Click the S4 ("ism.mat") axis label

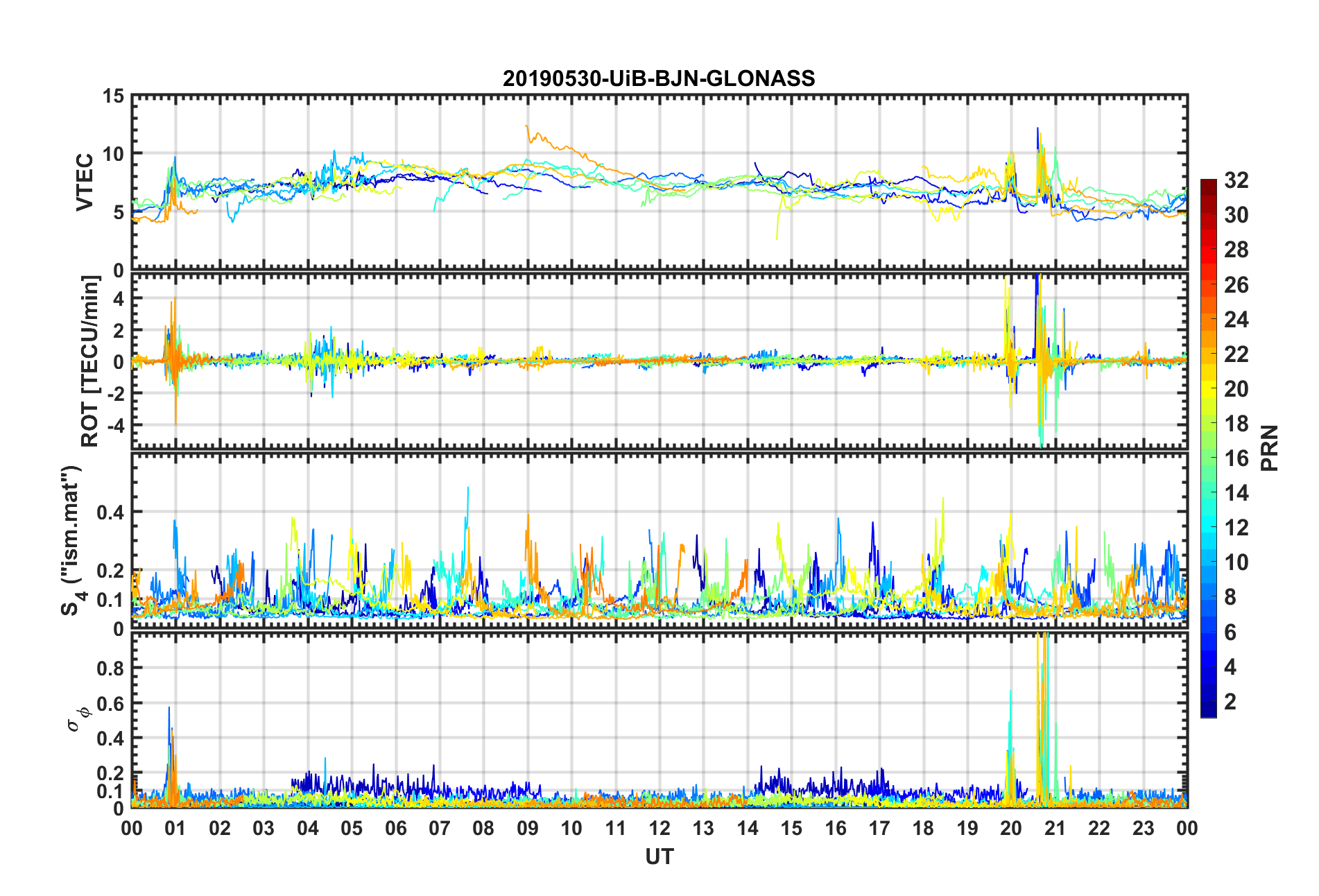72,541
